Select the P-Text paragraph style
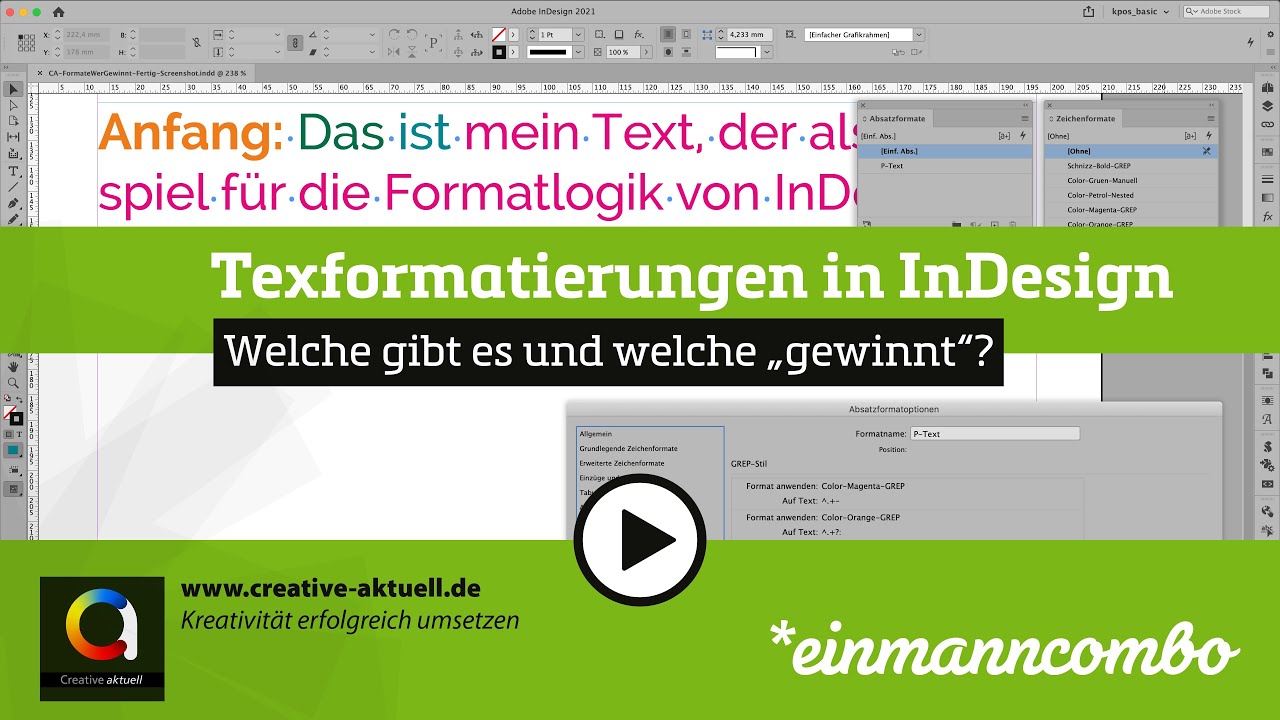Viewport: 1280px width, 720px height. click(x=945, y=166)
